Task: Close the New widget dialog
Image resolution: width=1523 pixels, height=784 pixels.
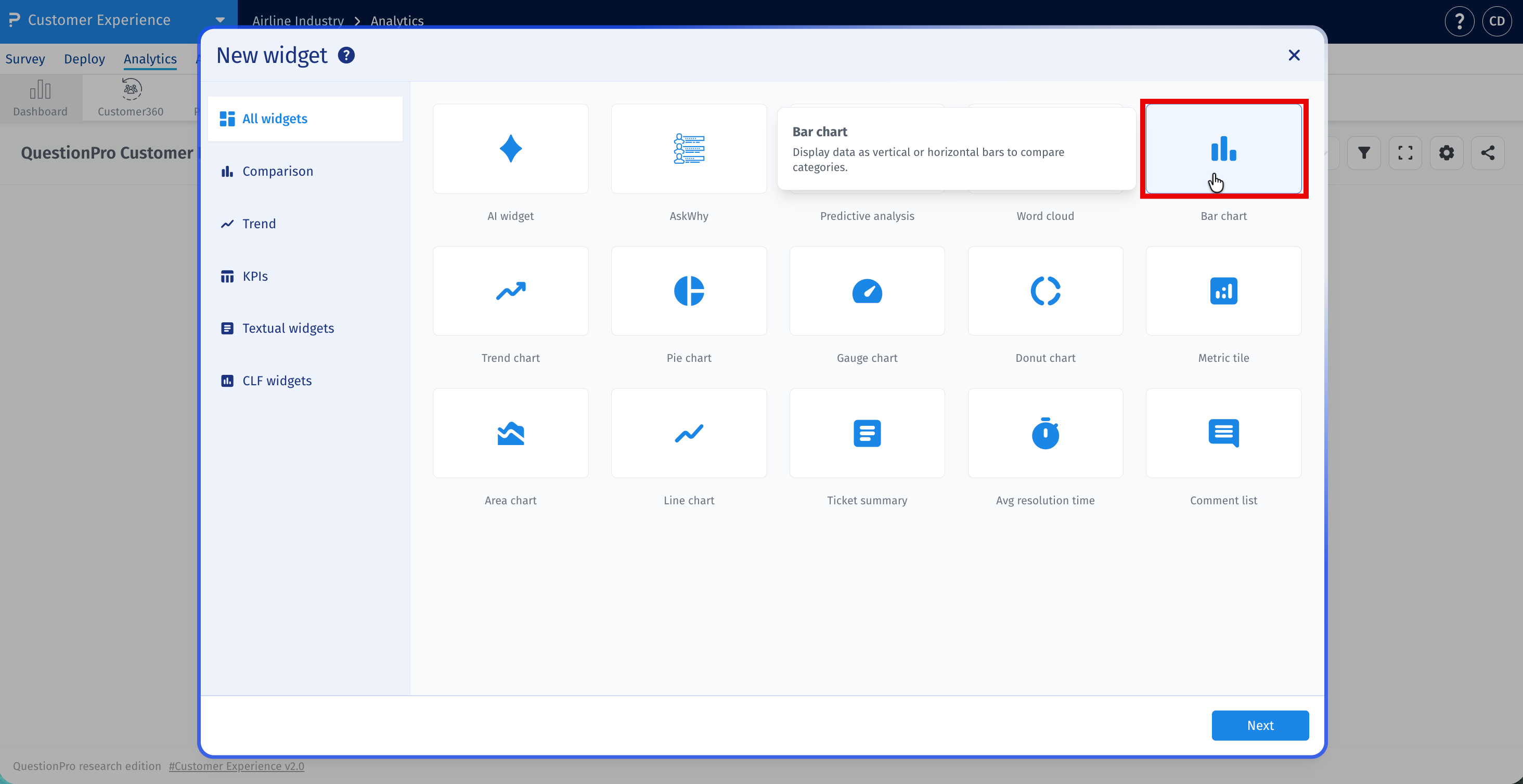Action: point(1294,56)
